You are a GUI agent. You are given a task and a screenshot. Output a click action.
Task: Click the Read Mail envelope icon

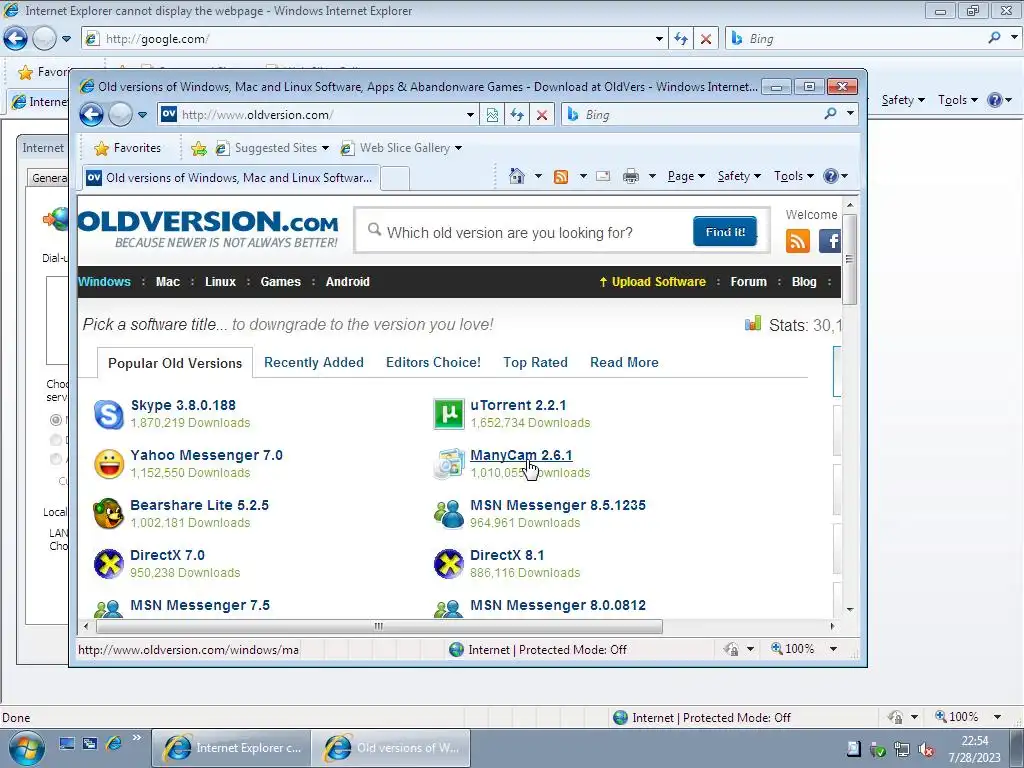click(603, 176)
